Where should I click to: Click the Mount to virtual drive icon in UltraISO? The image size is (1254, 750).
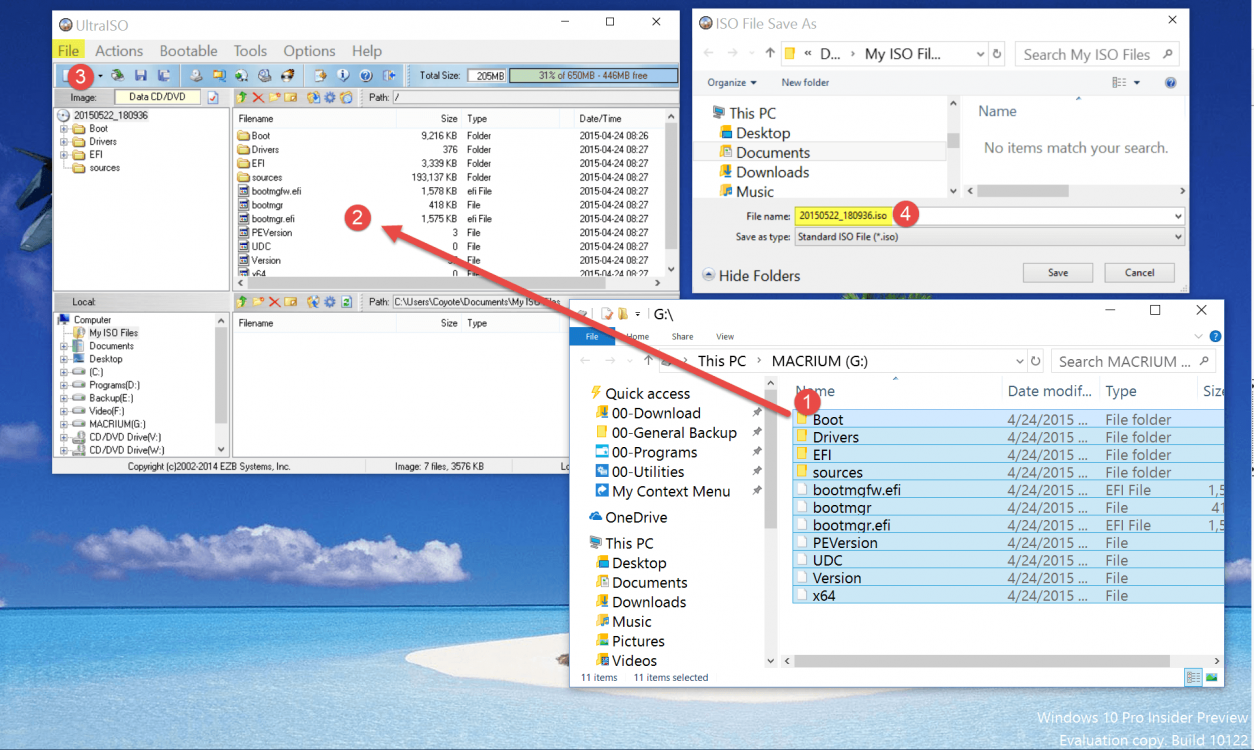point(265,75)
